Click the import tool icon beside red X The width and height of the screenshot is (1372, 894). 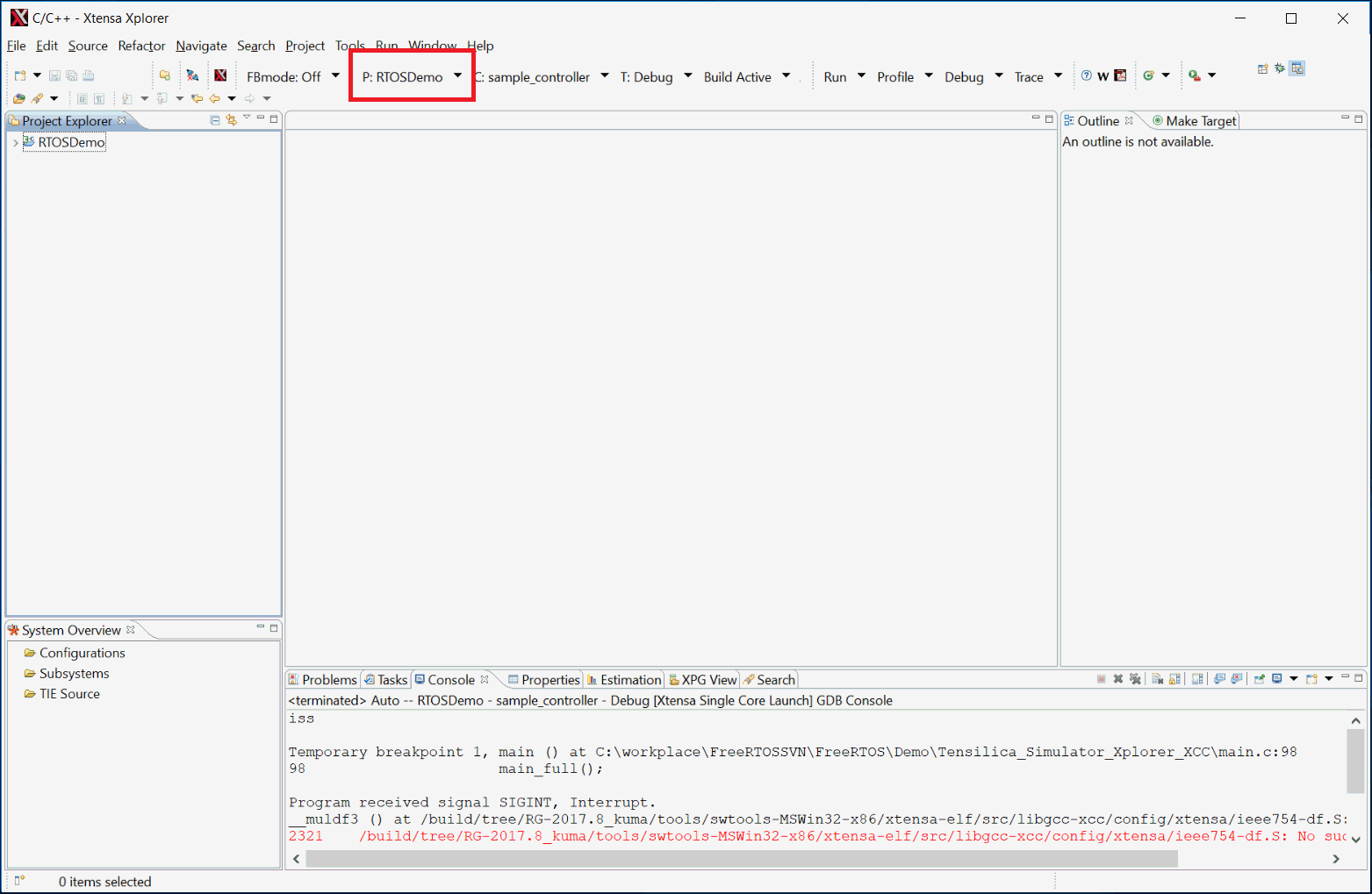192,75
